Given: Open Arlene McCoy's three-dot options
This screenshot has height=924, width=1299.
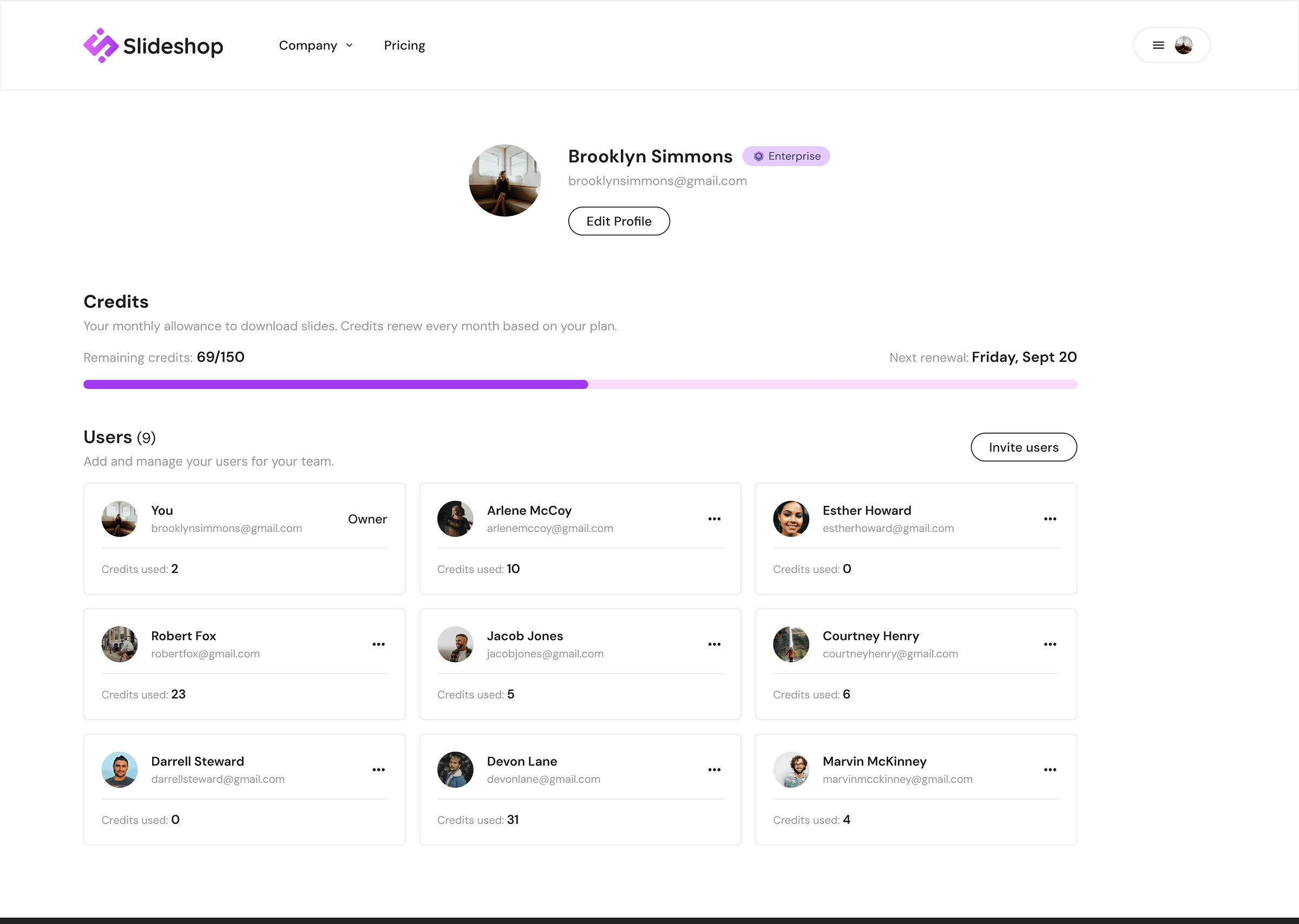Looking at the screenshot, I should (714, 519).
